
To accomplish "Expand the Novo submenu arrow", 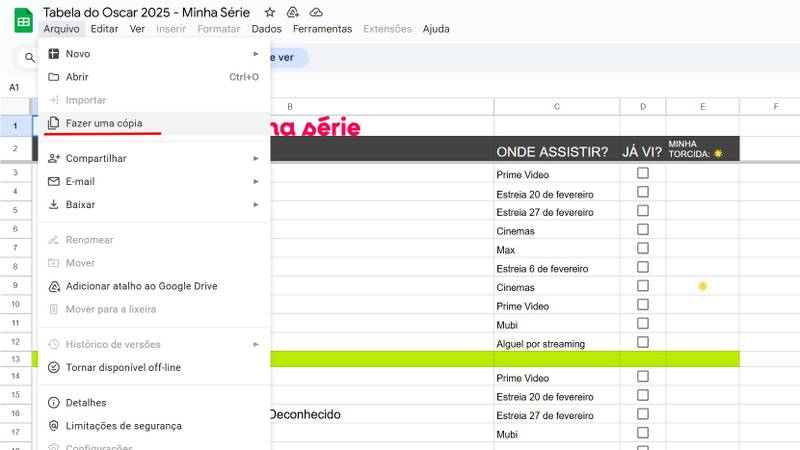I will (x=256, y=54).
